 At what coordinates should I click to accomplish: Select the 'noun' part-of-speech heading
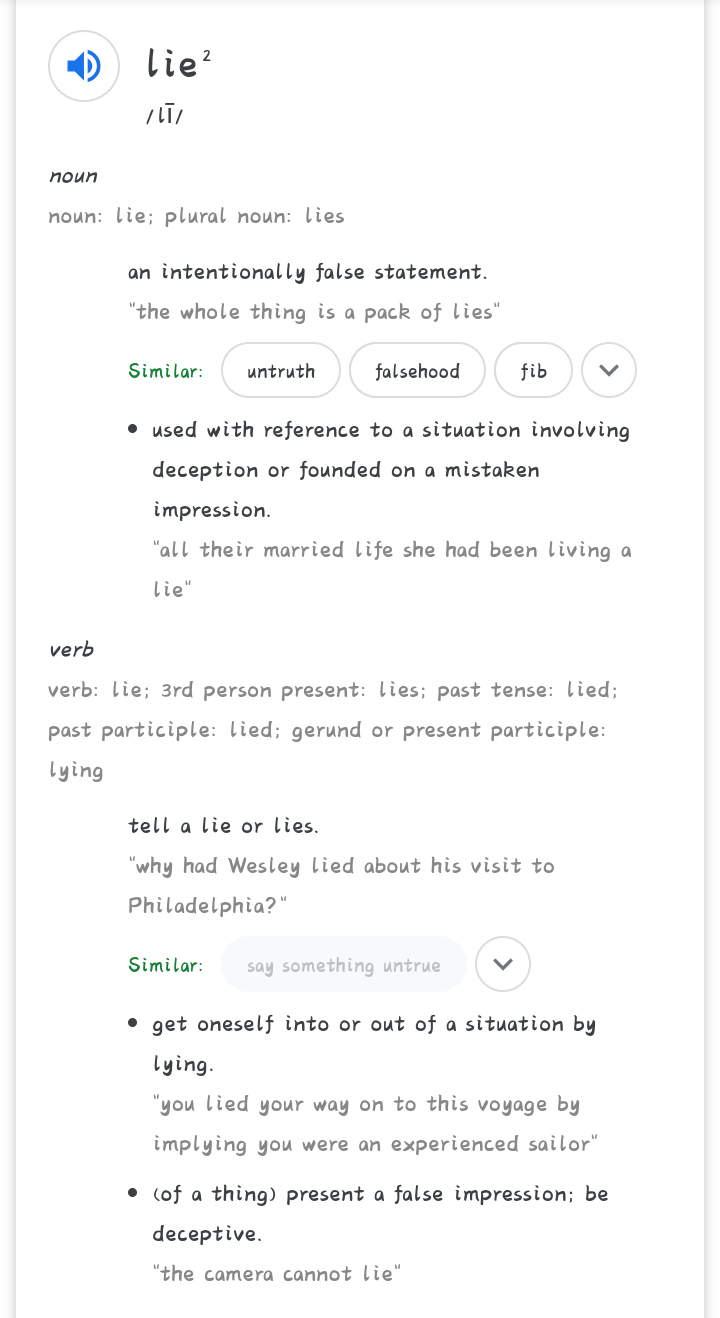pos(74,176)
